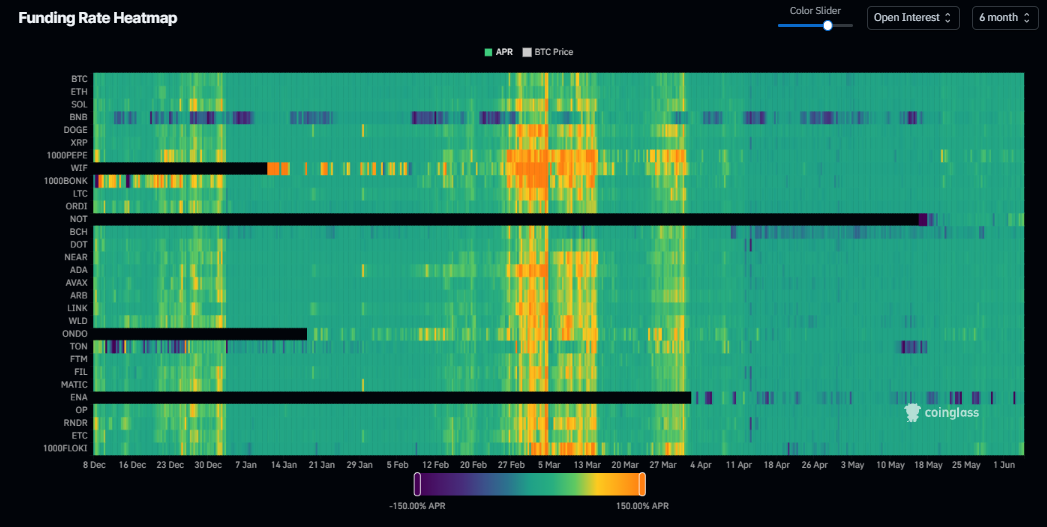This screenshot has height=527, width=1047.
Task: Click the 5 Mar date label
Action: (x=549, y=465)
